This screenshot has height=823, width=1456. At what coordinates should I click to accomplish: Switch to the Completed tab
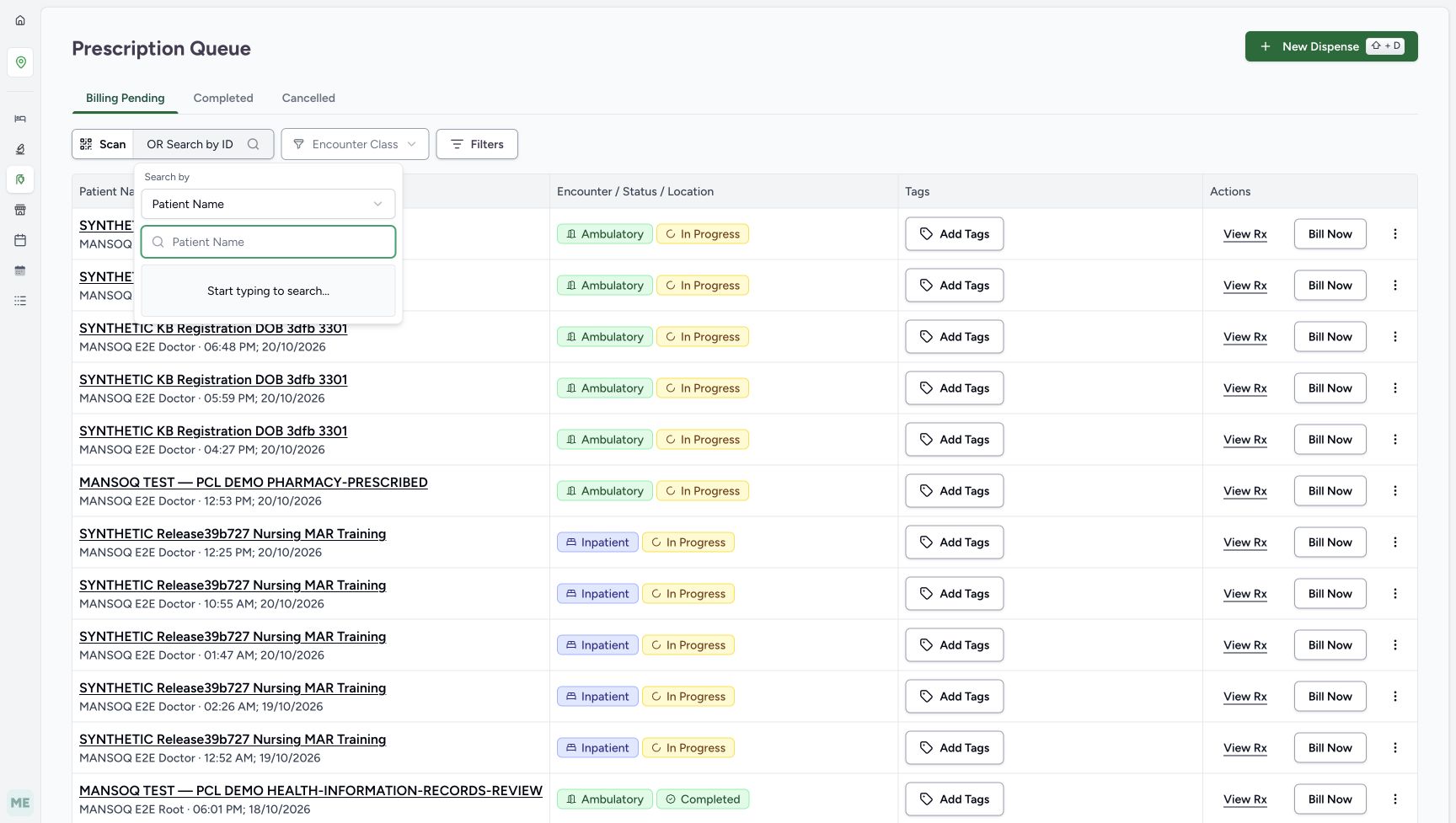tap(223, 98)
